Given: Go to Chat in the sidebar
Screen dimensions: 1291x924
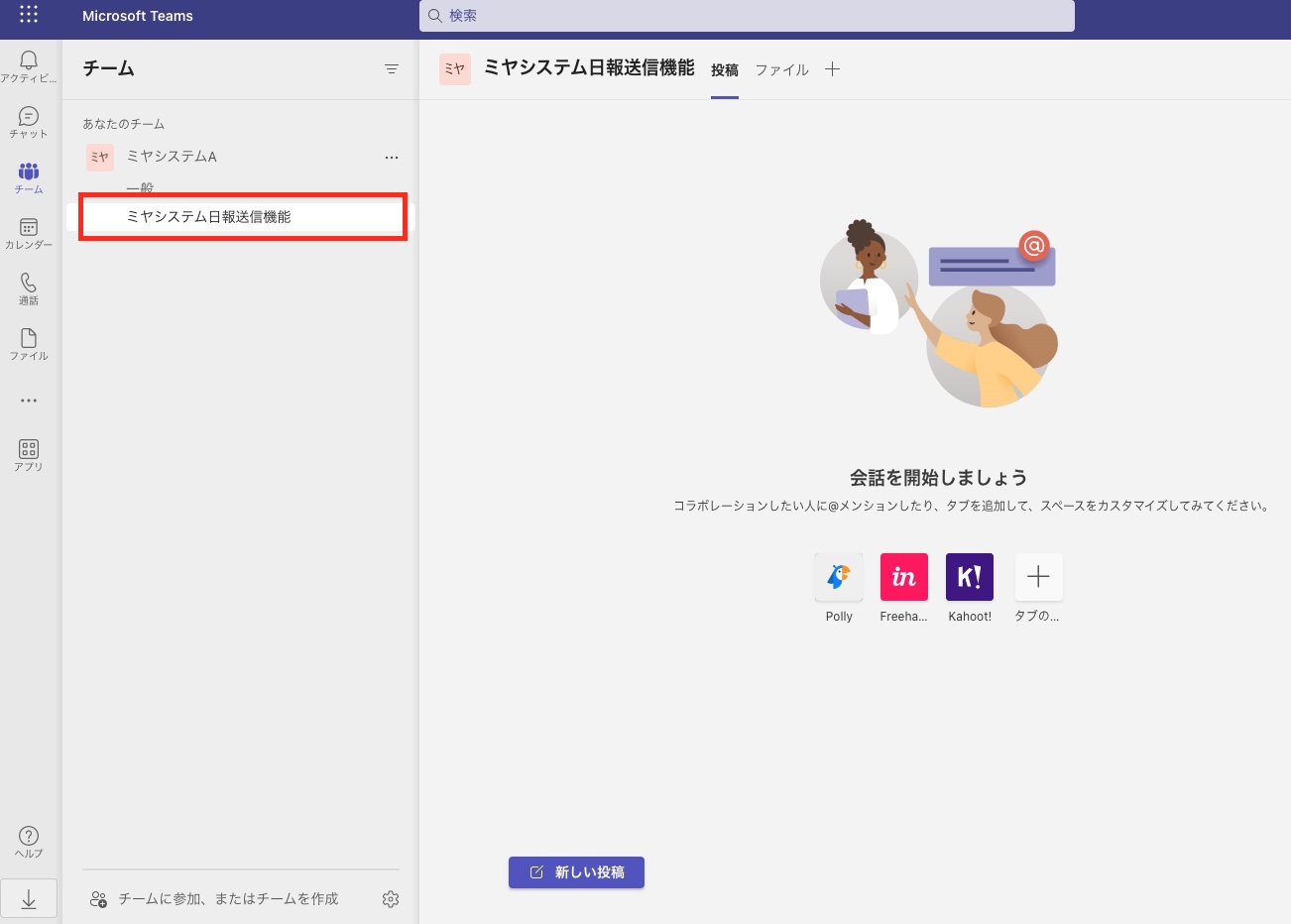Looking at the screenshot, I should click(29, 122).
